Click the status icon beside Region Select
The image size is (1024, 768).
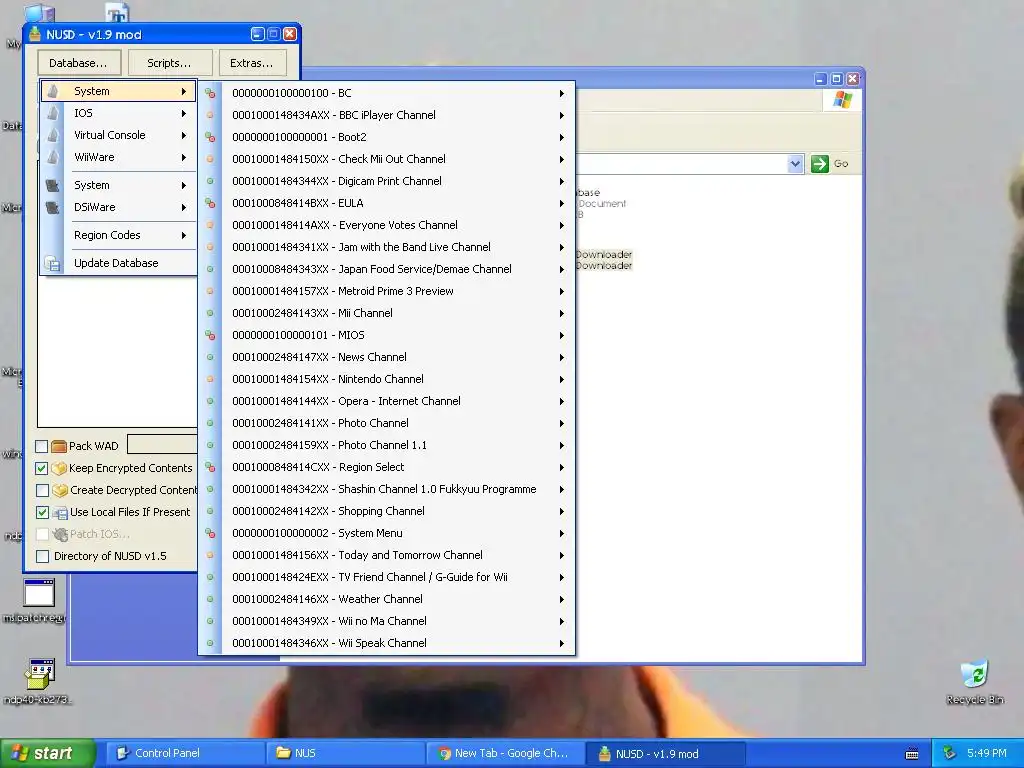[x=210, y=467]
